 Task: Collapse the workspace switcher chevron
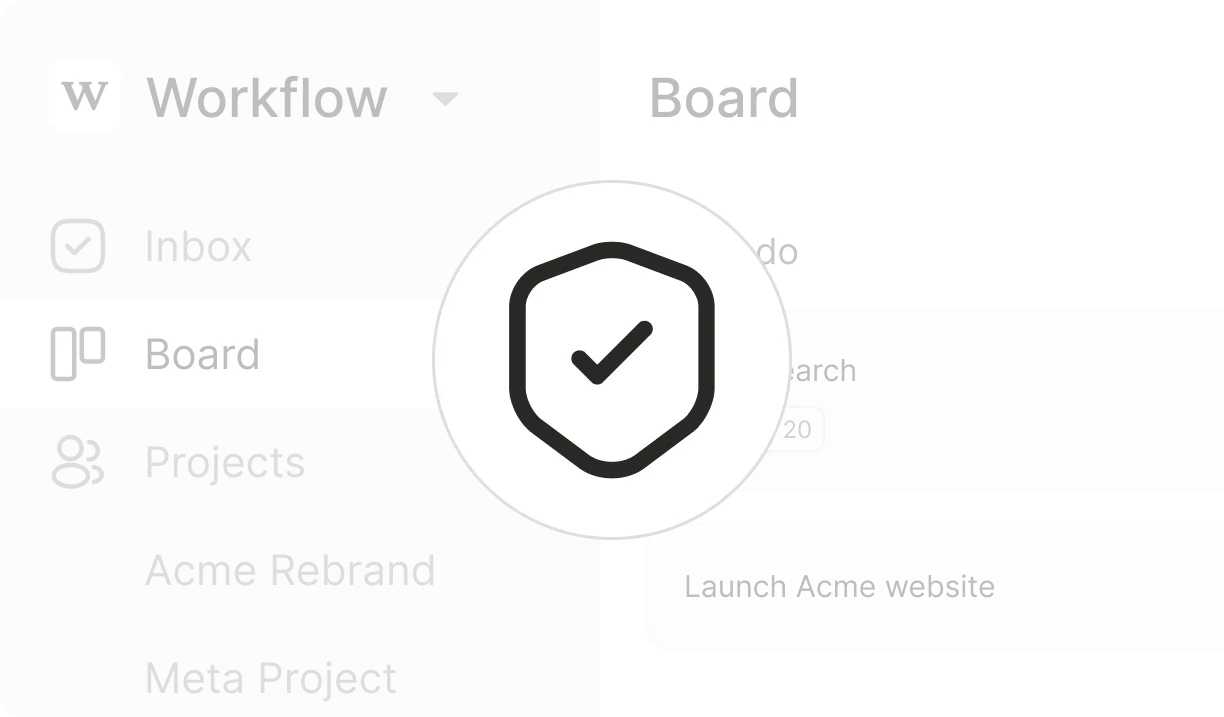[x=446, y=99]
